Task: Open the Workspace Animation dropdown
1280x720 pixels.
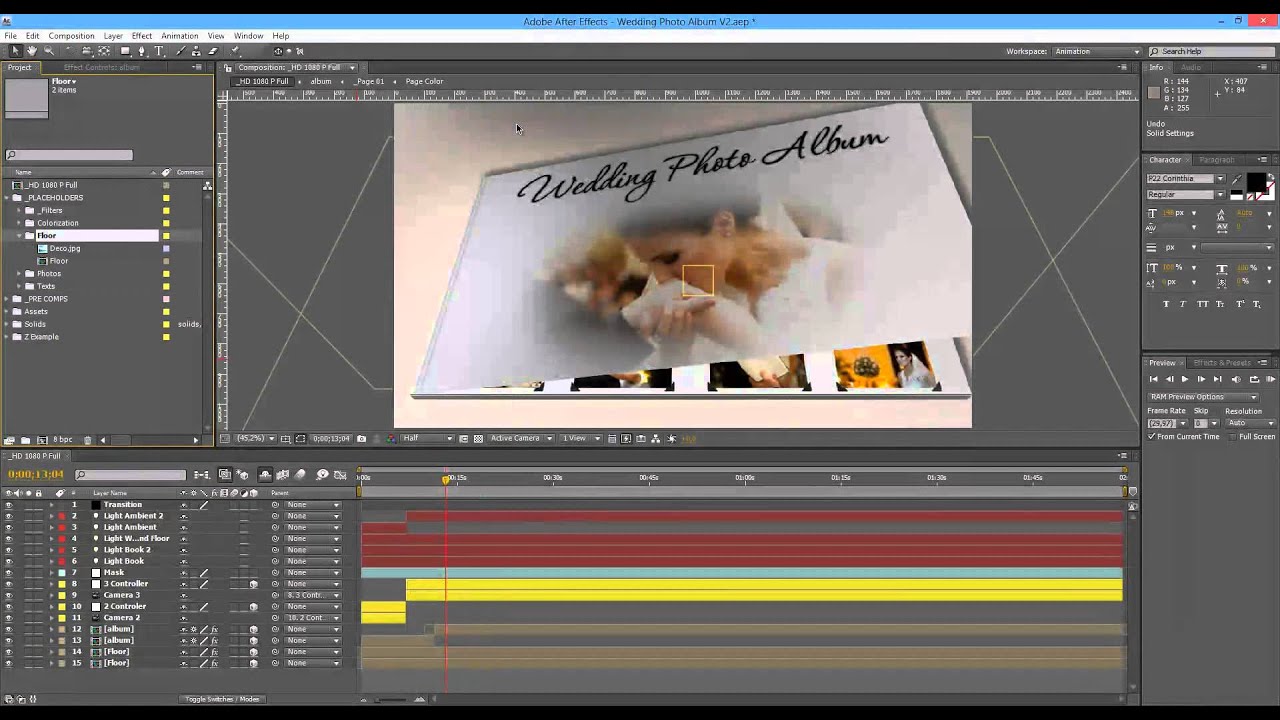Action: [1096, 52]
